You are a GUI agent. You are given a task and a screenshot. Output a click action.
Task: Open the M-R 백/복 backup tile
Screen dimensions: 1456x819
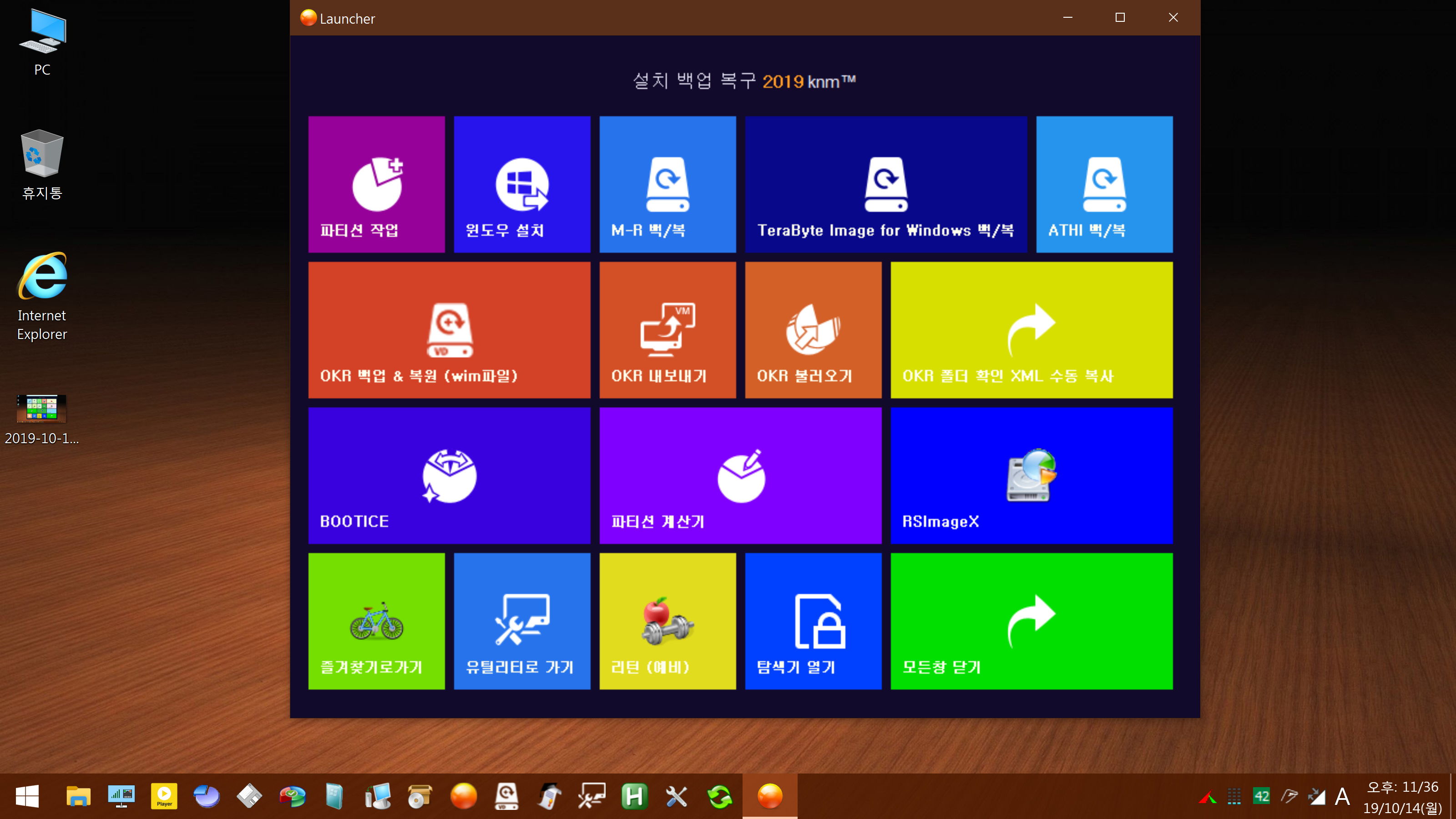pyautogui.click(x=667, y=184)
